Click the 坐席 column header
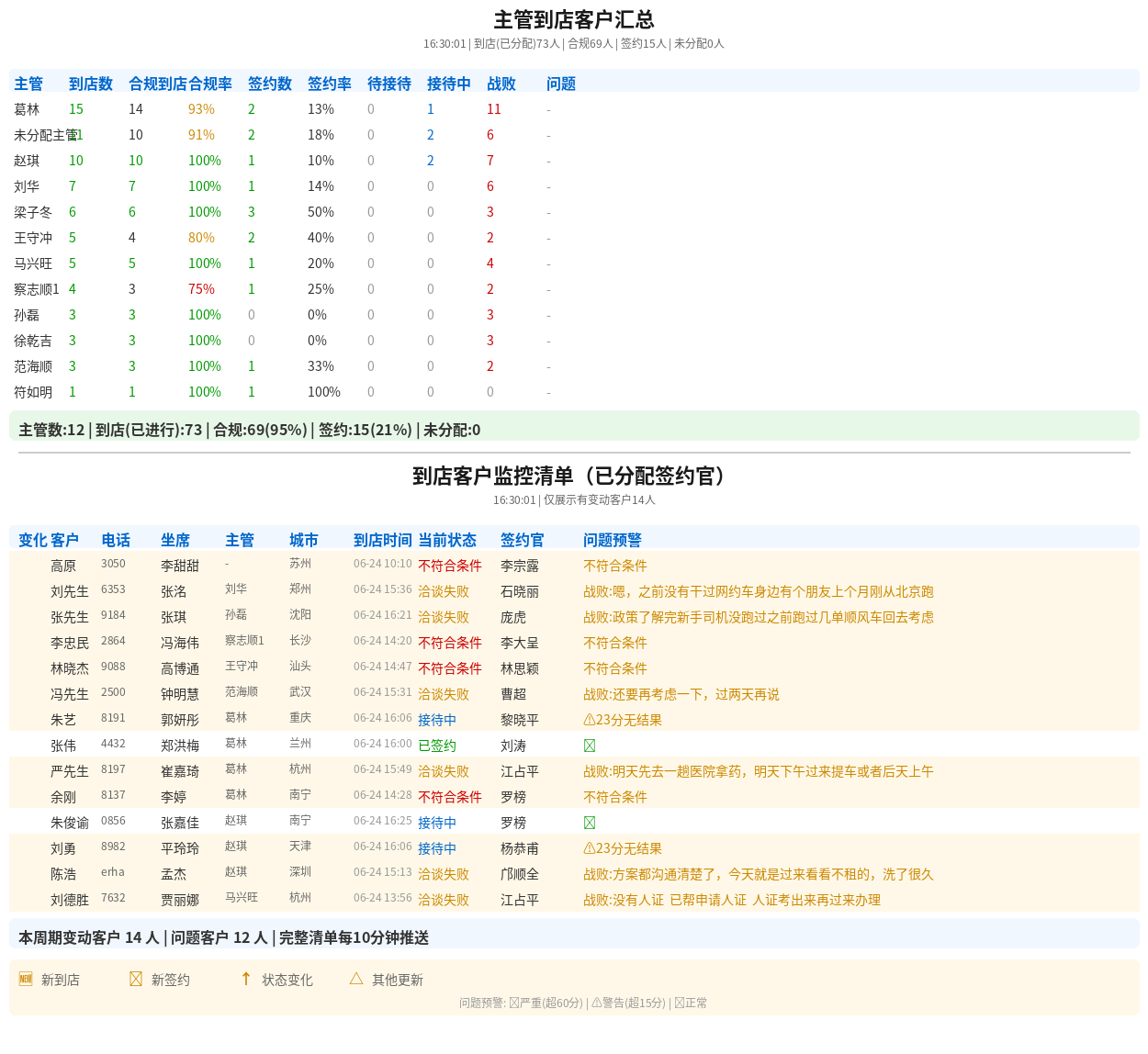This screenshot has height=1054, width=1148. (x=175, y=540)
